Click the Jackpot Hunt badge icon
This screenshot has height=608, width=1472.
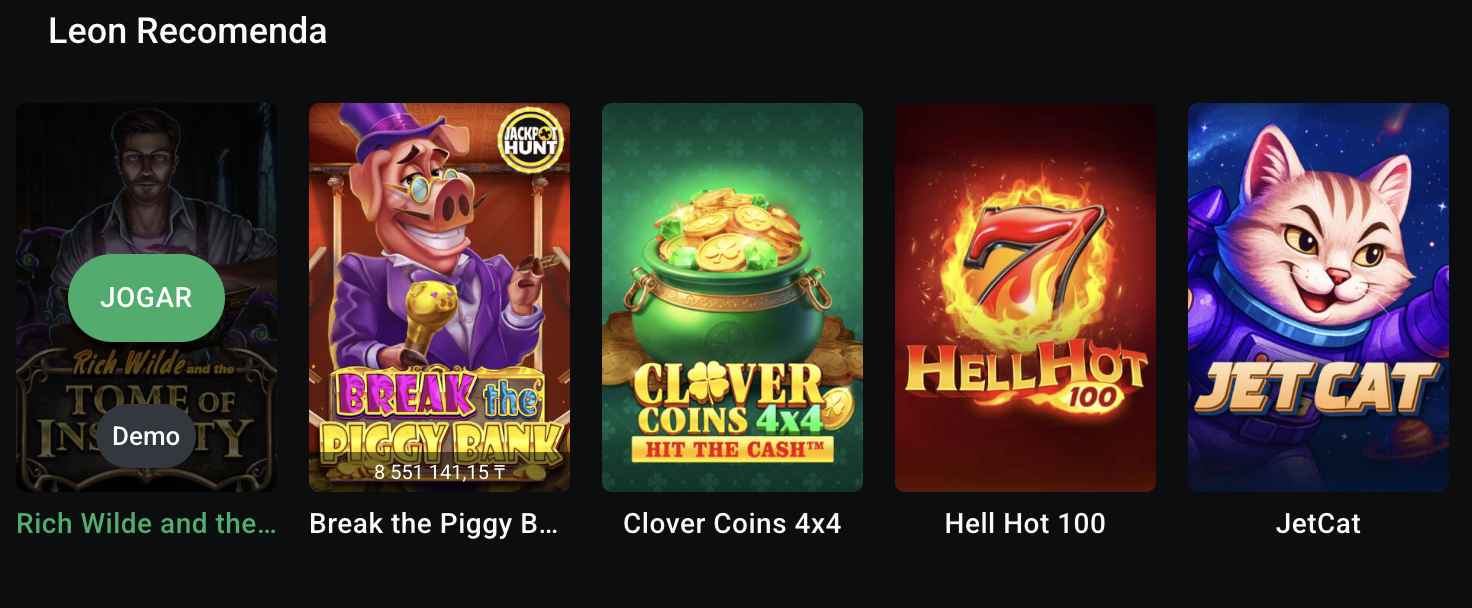[x=531, y=140]
